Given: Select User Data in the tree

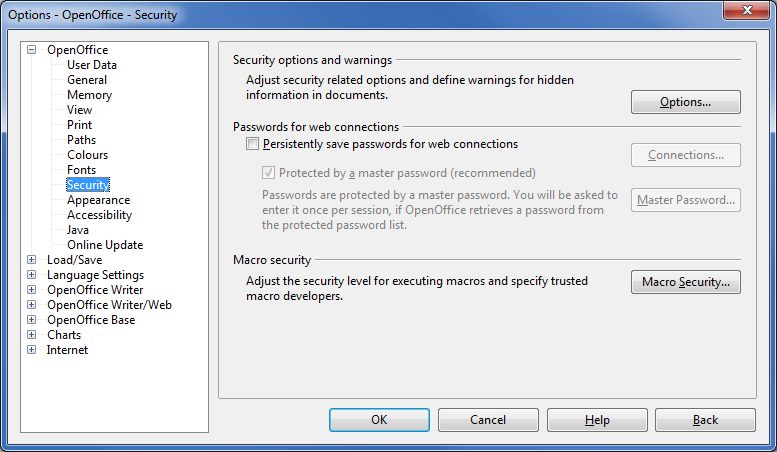Looking at the screenshot, I should pyautogui.click(x=92, y=65).
